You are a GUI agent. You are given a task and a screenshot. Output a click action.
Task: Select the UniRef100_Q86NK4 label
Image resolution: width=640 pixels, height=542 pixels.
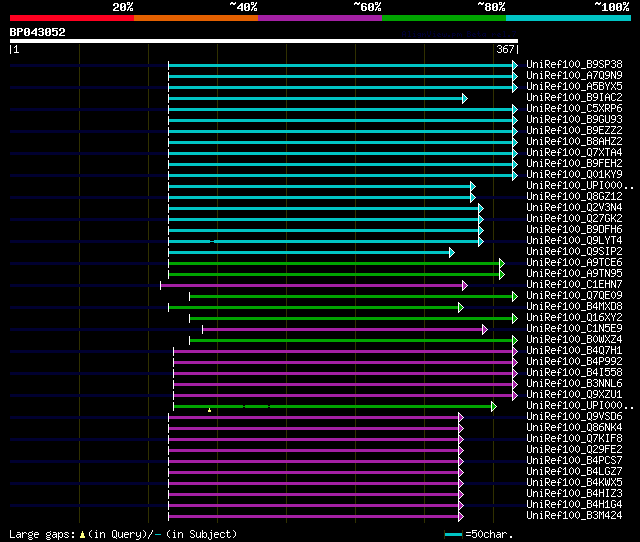click(574, 428)
